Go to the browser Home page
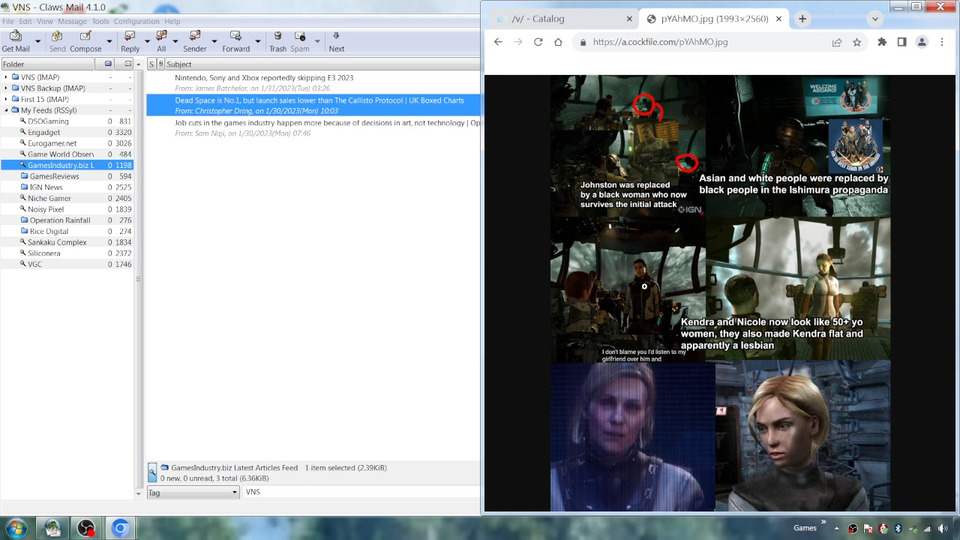 coord(558,42)
